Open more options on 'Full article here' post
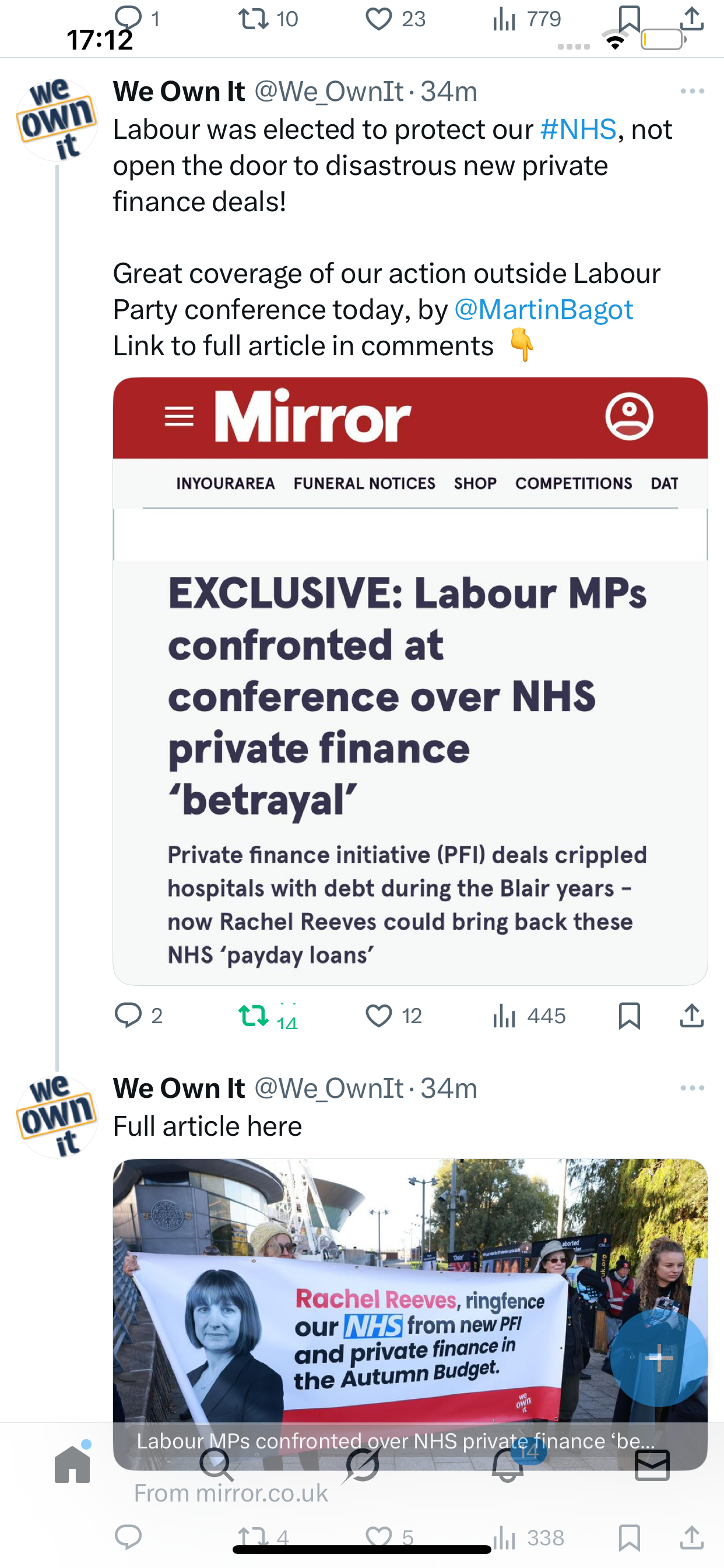The width and height of the screenshot is (724, 1568). (x=692, y=1088)
